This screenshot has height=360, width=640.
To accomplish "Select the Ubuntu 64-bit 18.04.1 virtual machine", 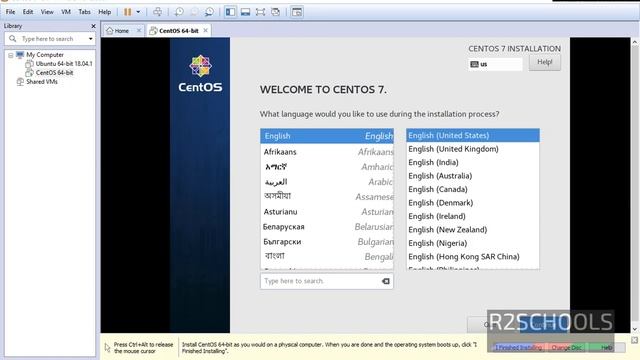I will 64,64.
